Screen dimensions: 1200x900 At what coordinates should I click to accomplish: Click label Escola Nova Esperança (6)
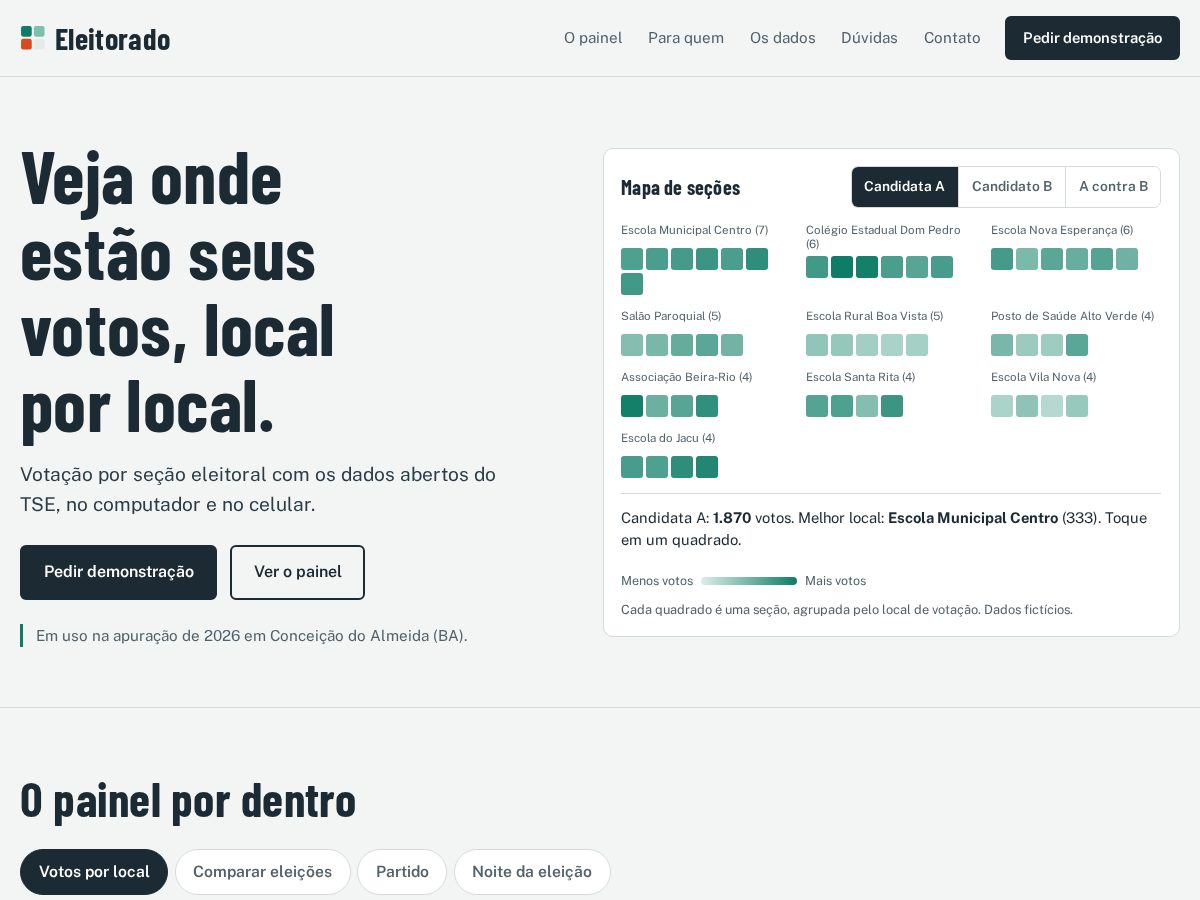tap(1062, 230)
